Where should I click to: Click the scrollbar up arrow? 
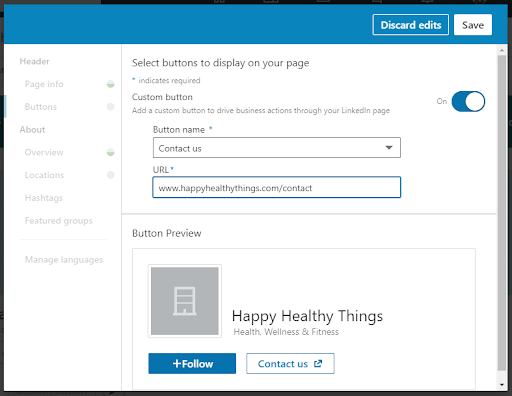pyautogui.click(x=502, y=50)
